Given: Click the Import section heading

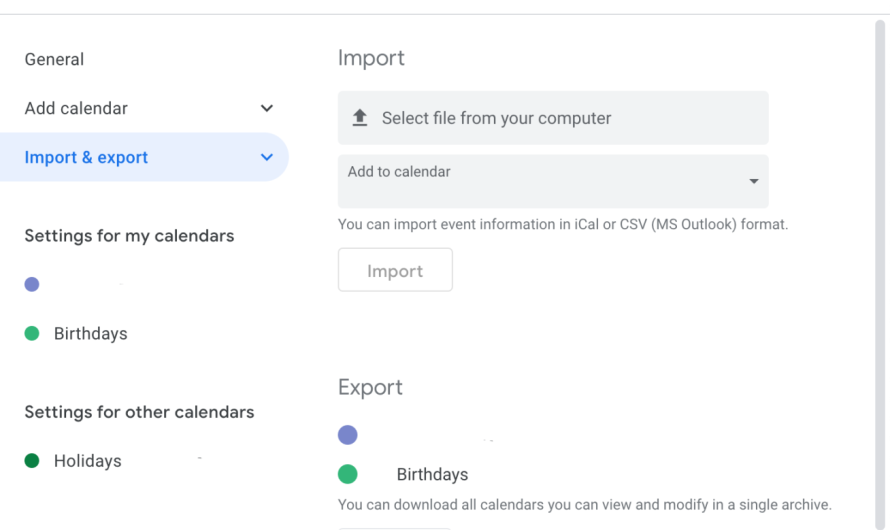Looking at the screenshot, I should pos(371,58).
